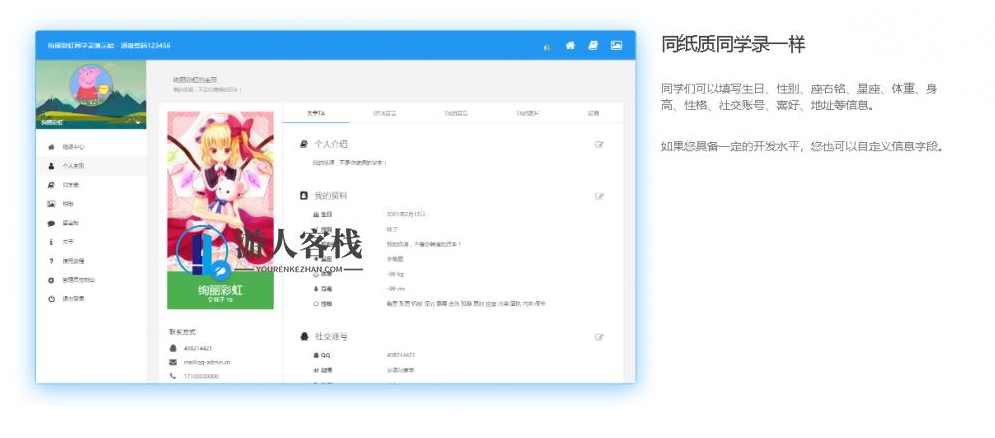Open the sidebar item with the speech-bubble icon
Image resolution: width=995 pixels, height=438 pixels.
(91, 223)
